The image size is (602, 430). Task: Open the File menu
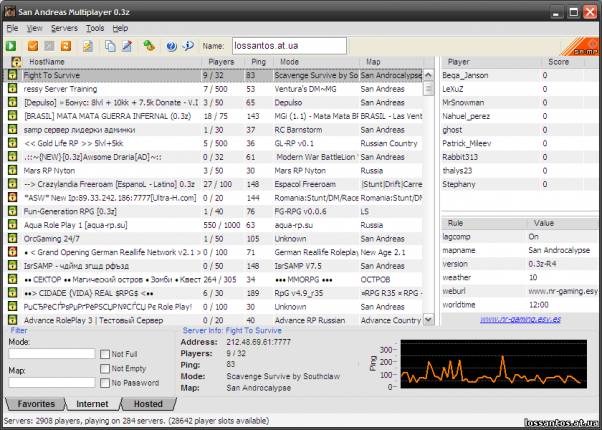[12, 28]
